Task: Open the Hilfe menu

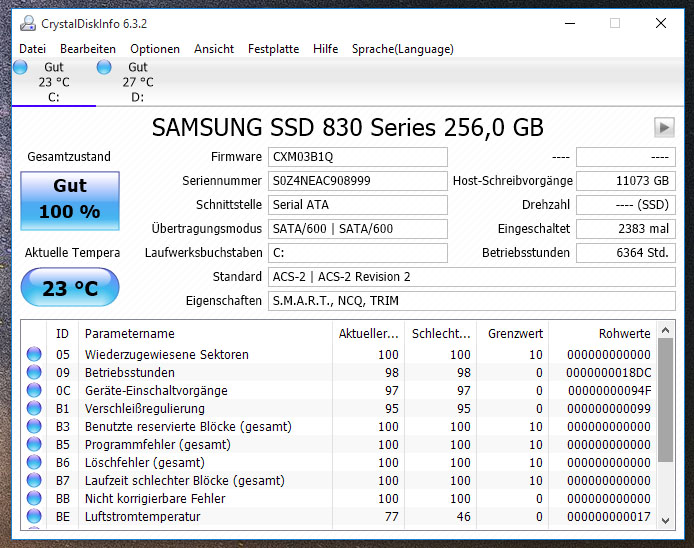Action: [325, 49]
